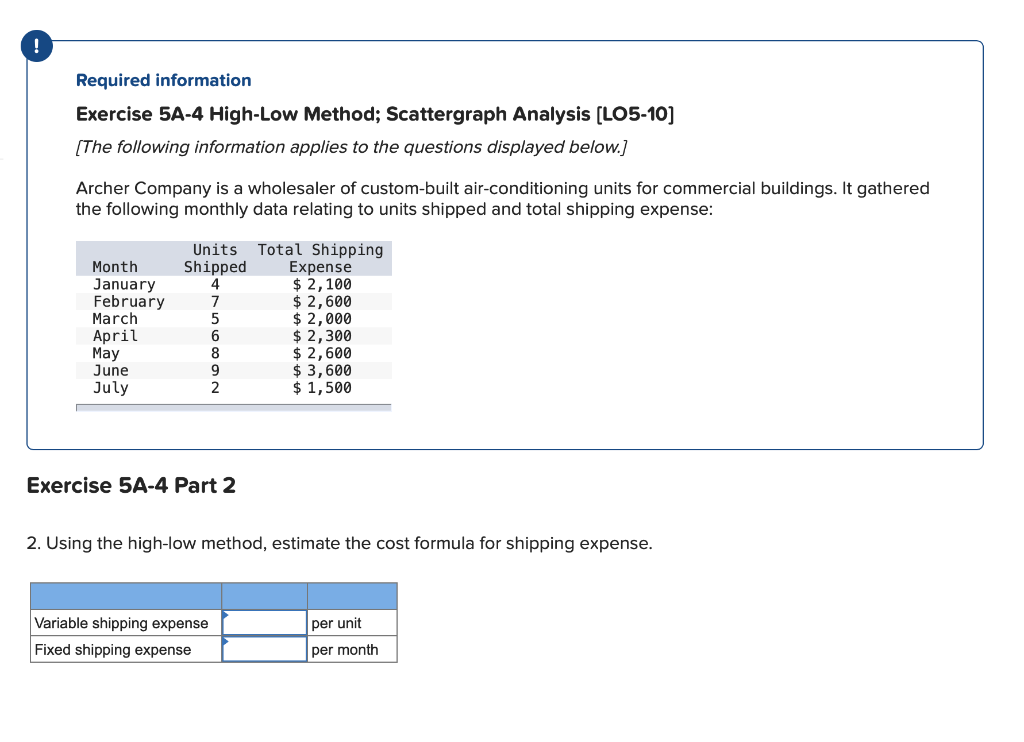Click inside the Fixed shipping expense input box

263,649
